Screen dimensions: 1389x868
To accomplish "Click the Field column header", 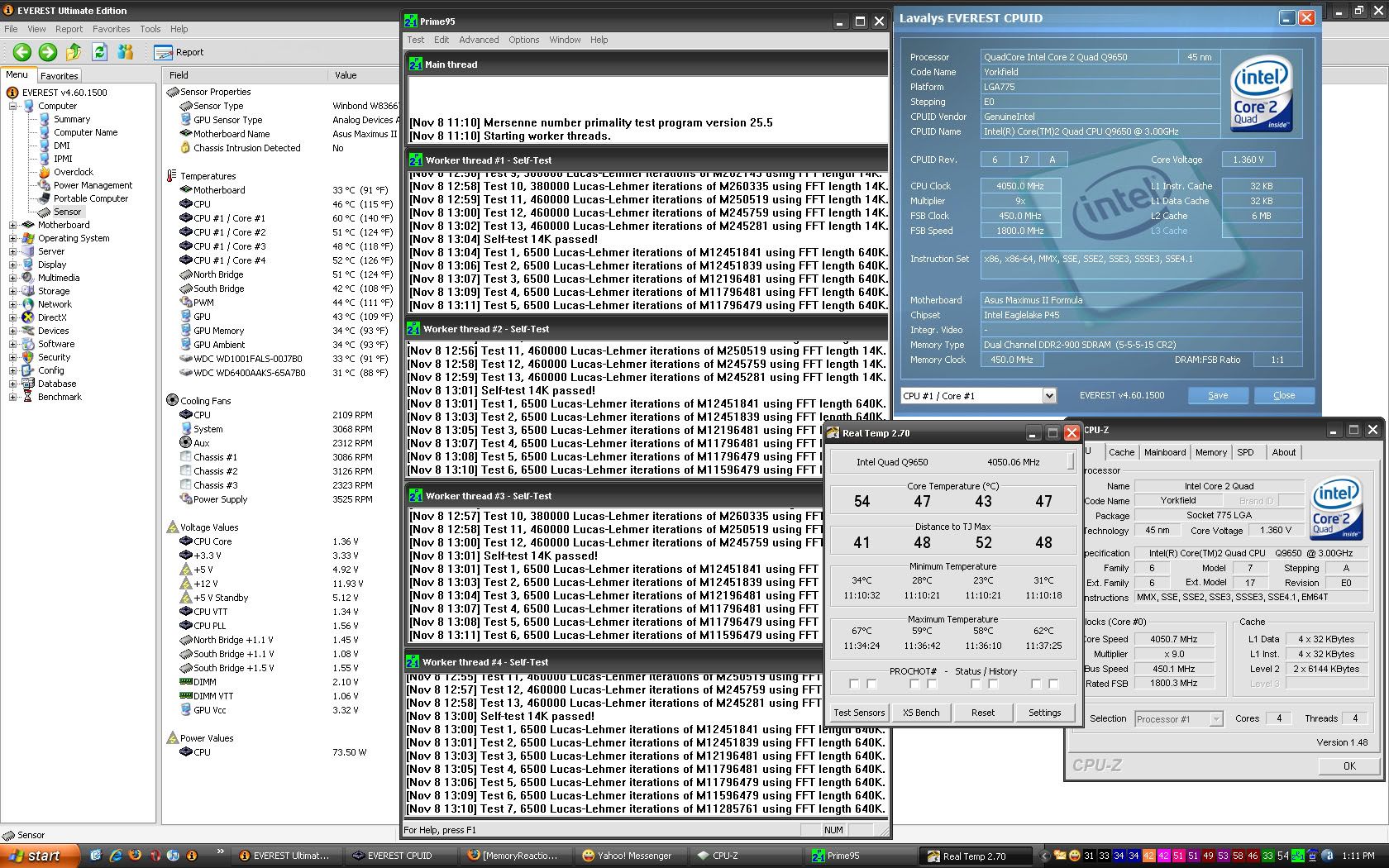I will pyautogui.click(x=246, y=75).
